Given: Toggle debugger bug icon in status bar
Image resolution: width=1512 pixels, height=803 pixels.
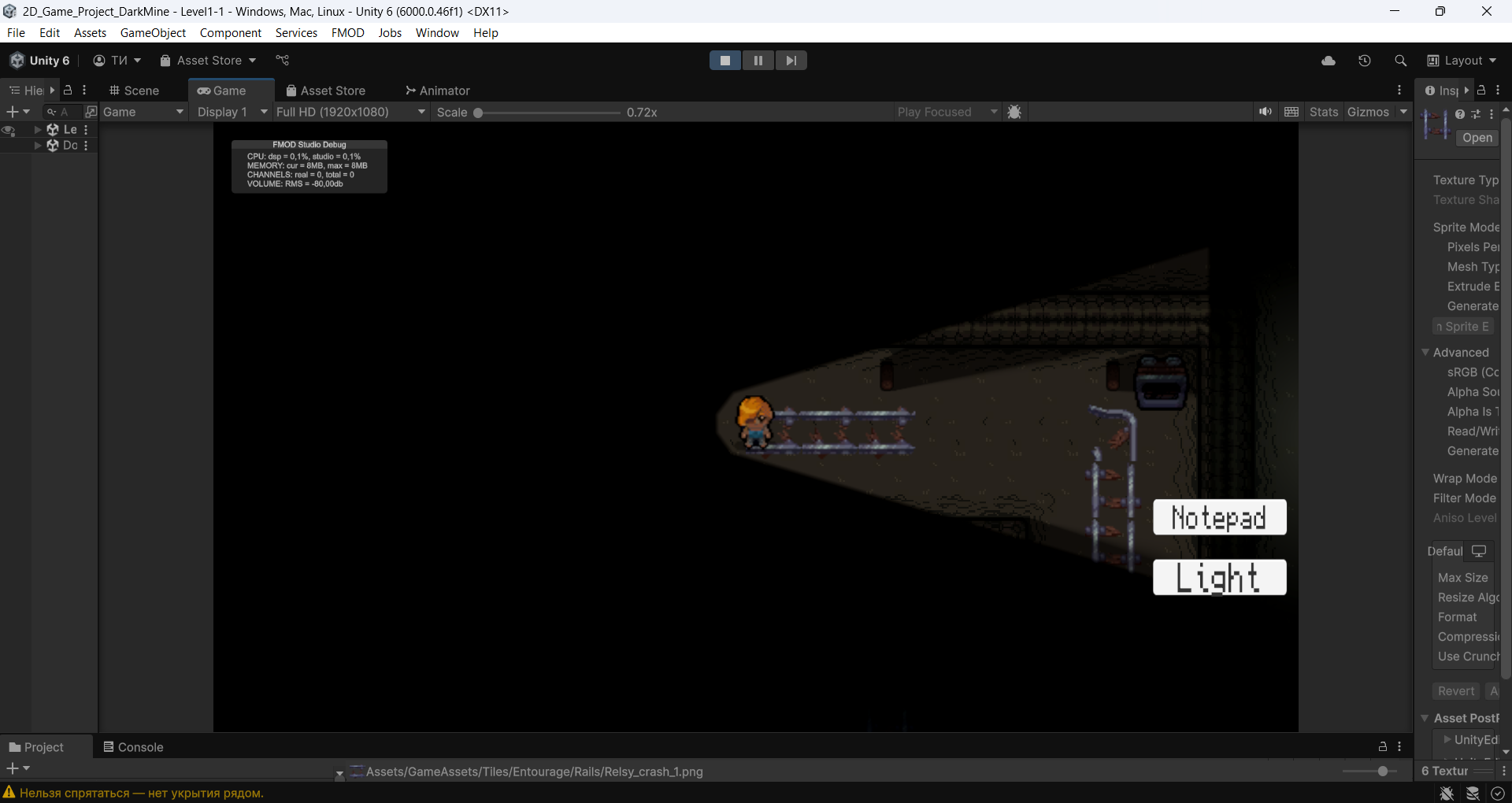Looking at the screenshot, I should tap(1447, 794).
